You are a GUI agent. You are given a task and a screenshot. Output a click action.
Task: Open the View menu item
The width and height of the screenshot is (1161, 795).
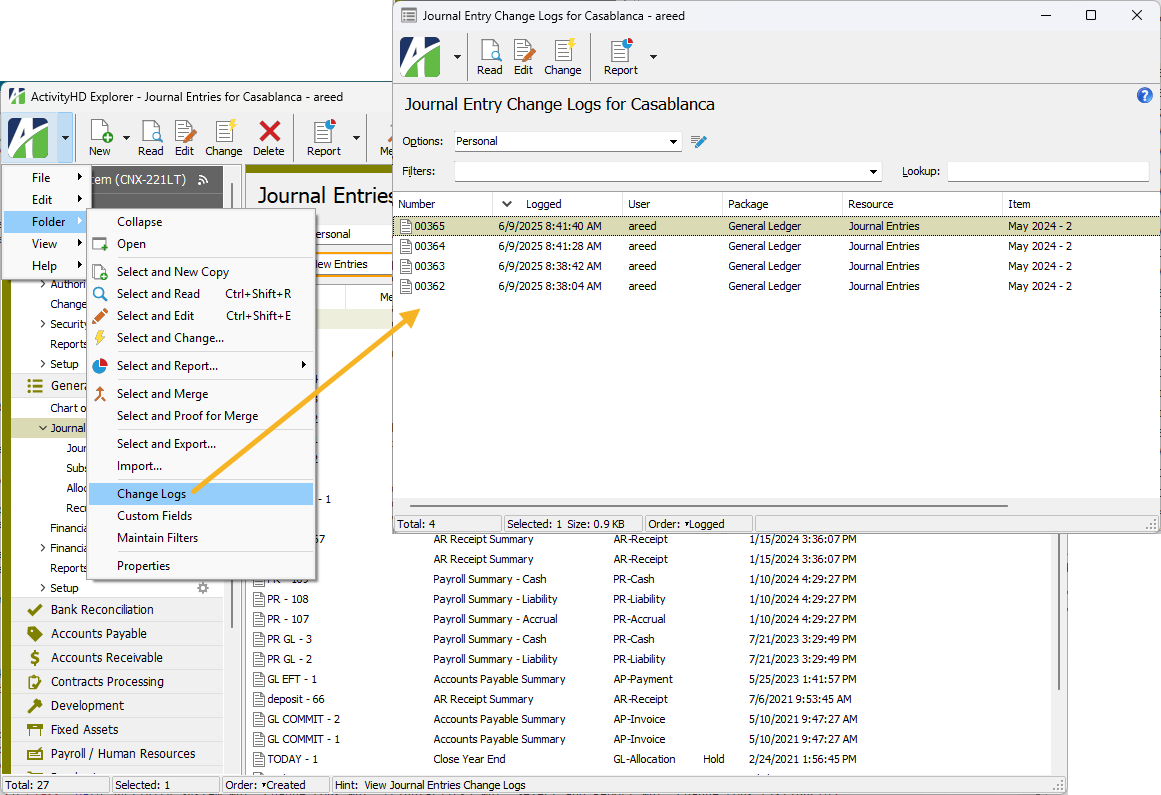(x=47, y=244)
